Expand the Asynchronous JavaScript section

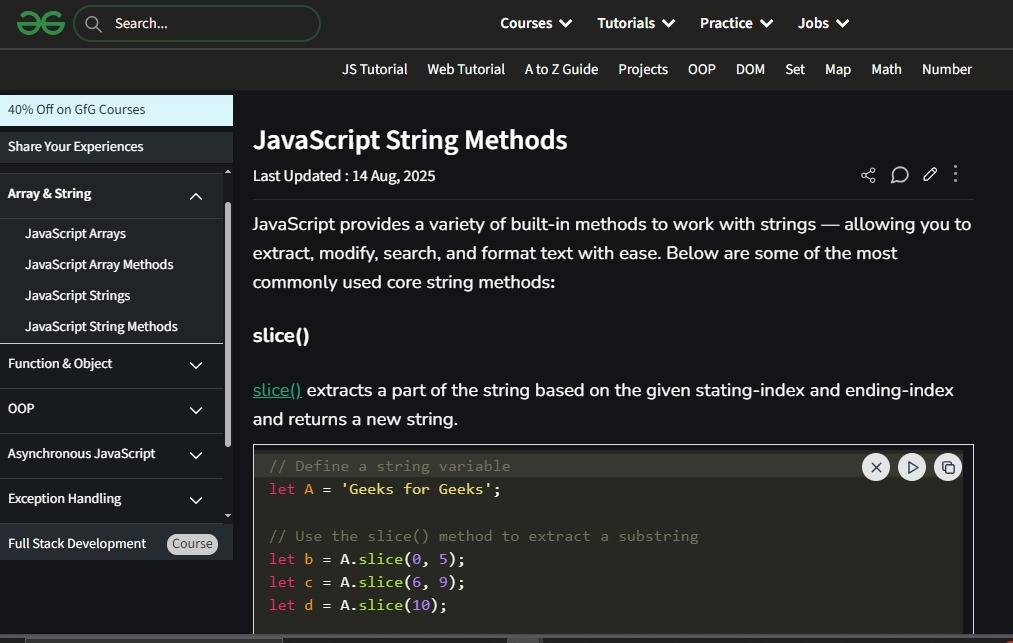196,456
